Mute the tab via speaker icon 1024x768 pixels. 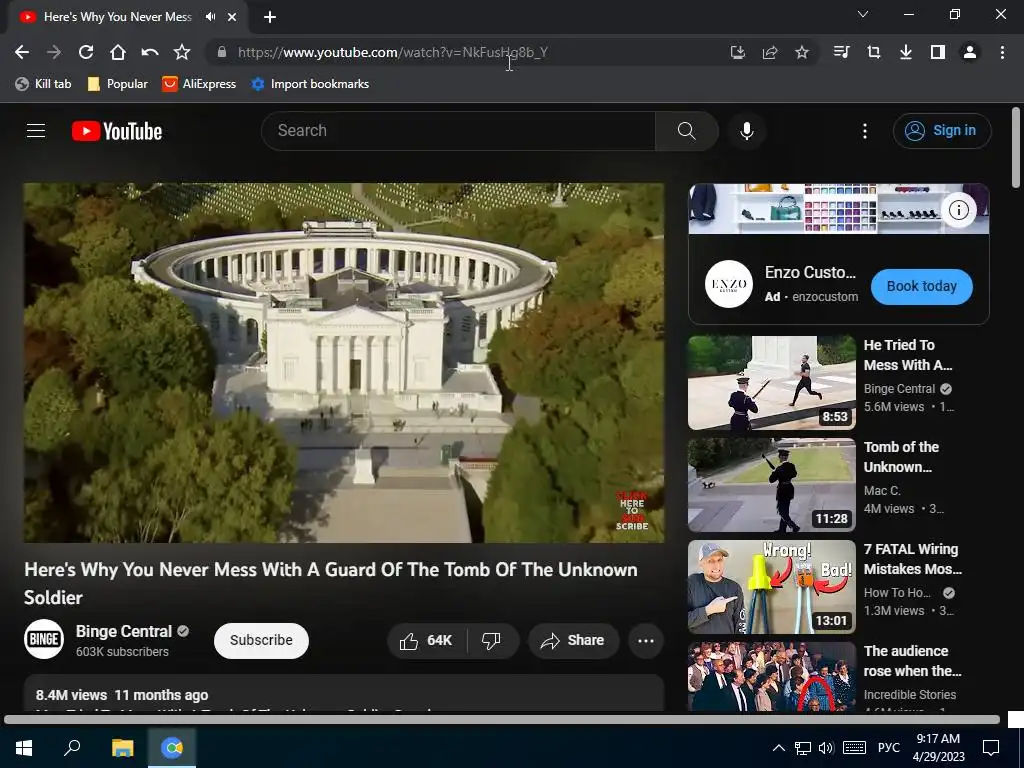pos(210,17)
